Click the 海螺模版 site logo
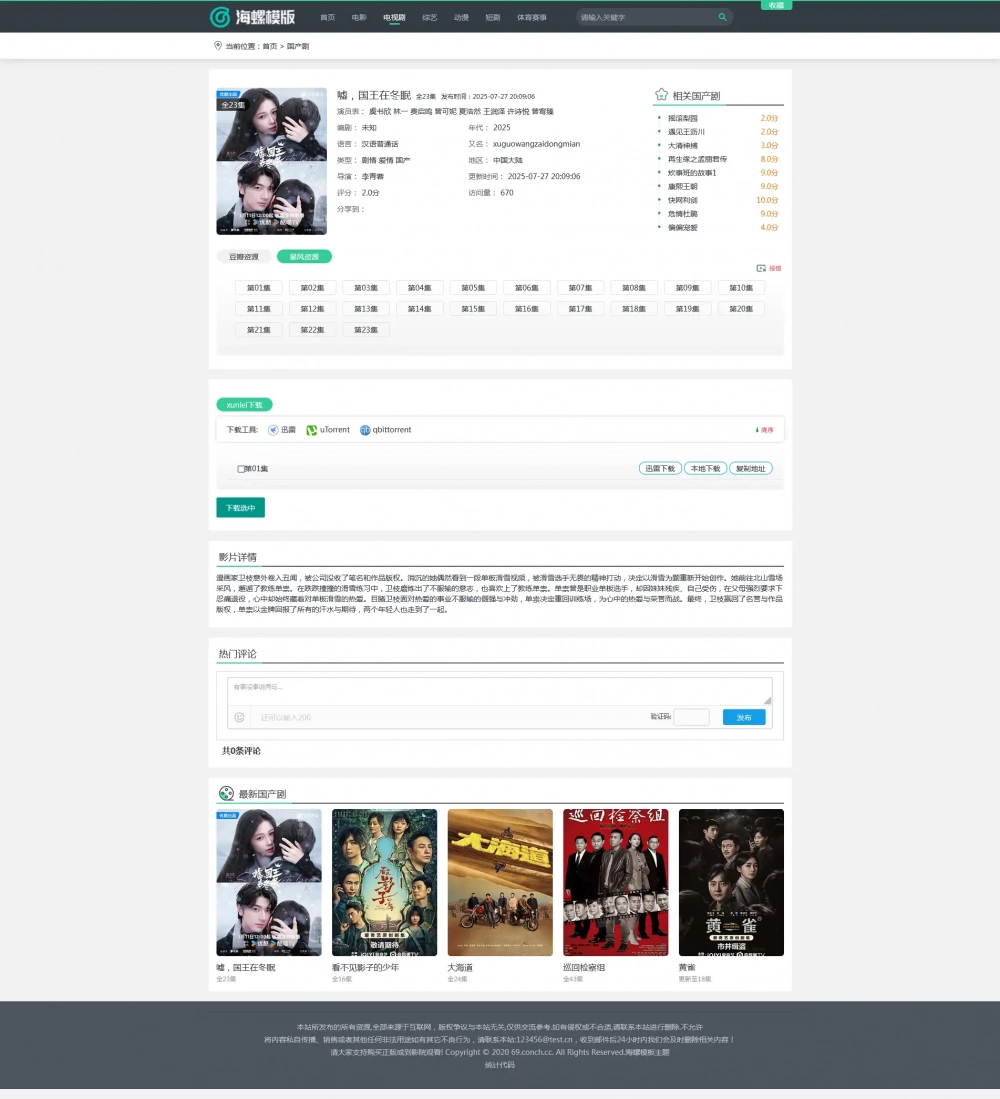The height and width of the screenshot is (1099, 1000). pos(252,17)
